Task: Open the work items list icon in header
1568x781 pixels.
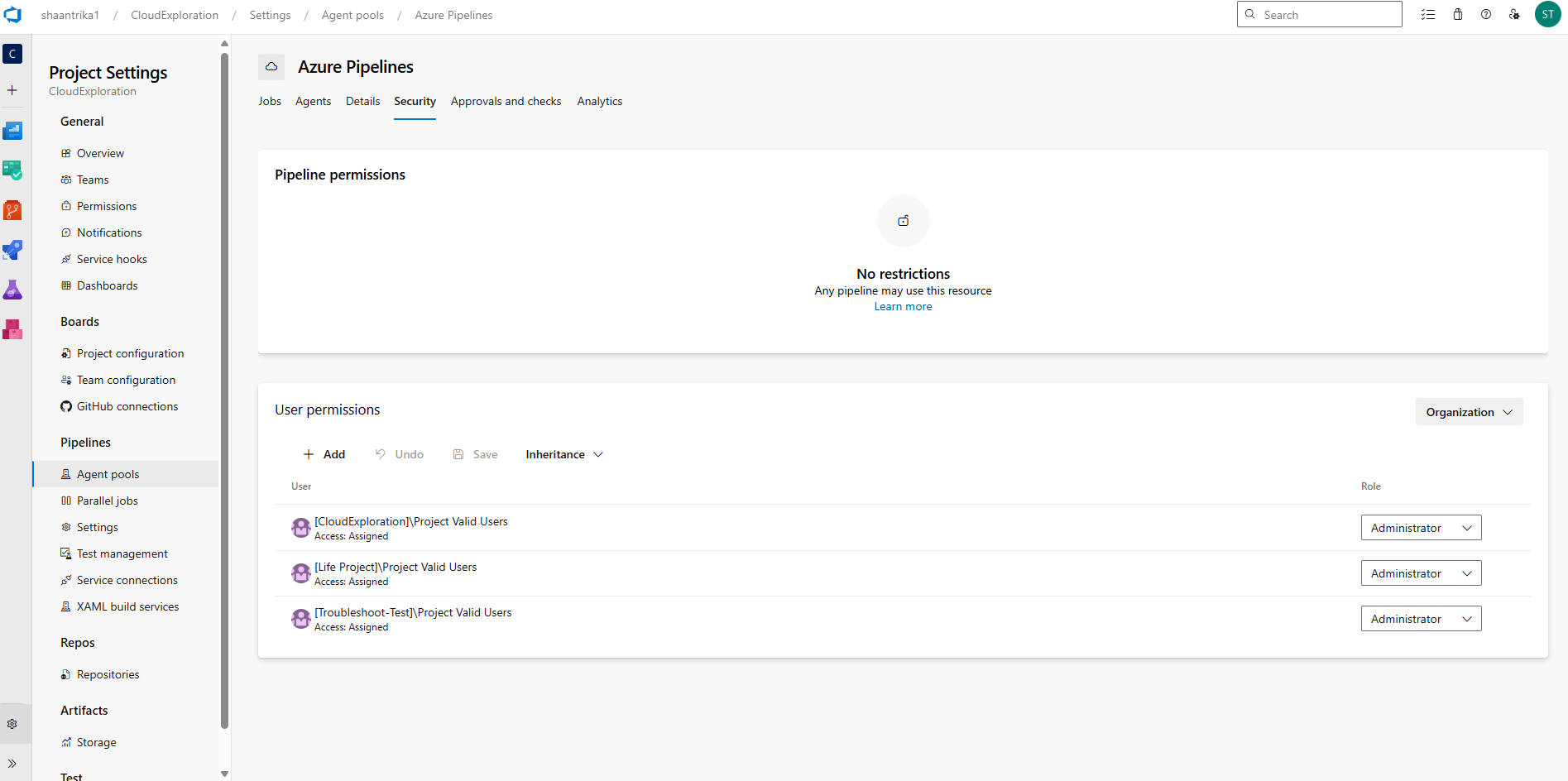Action: pos(1428,15)
